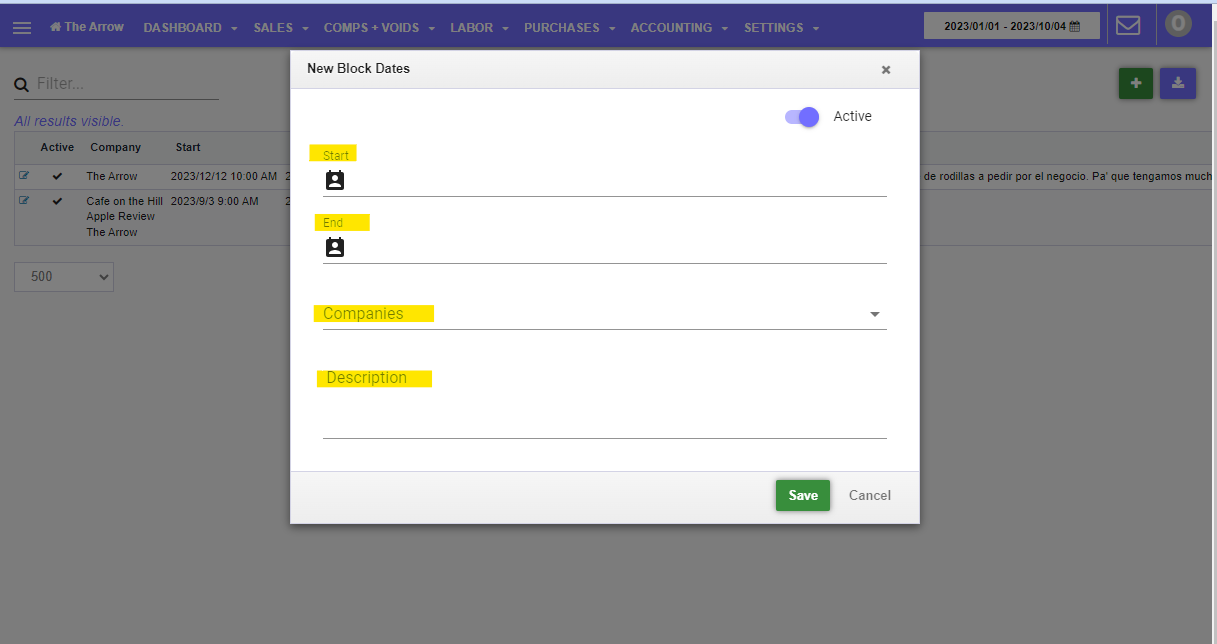
Task: Open the date range picker in header
Action: click(x=1012, y=27)
